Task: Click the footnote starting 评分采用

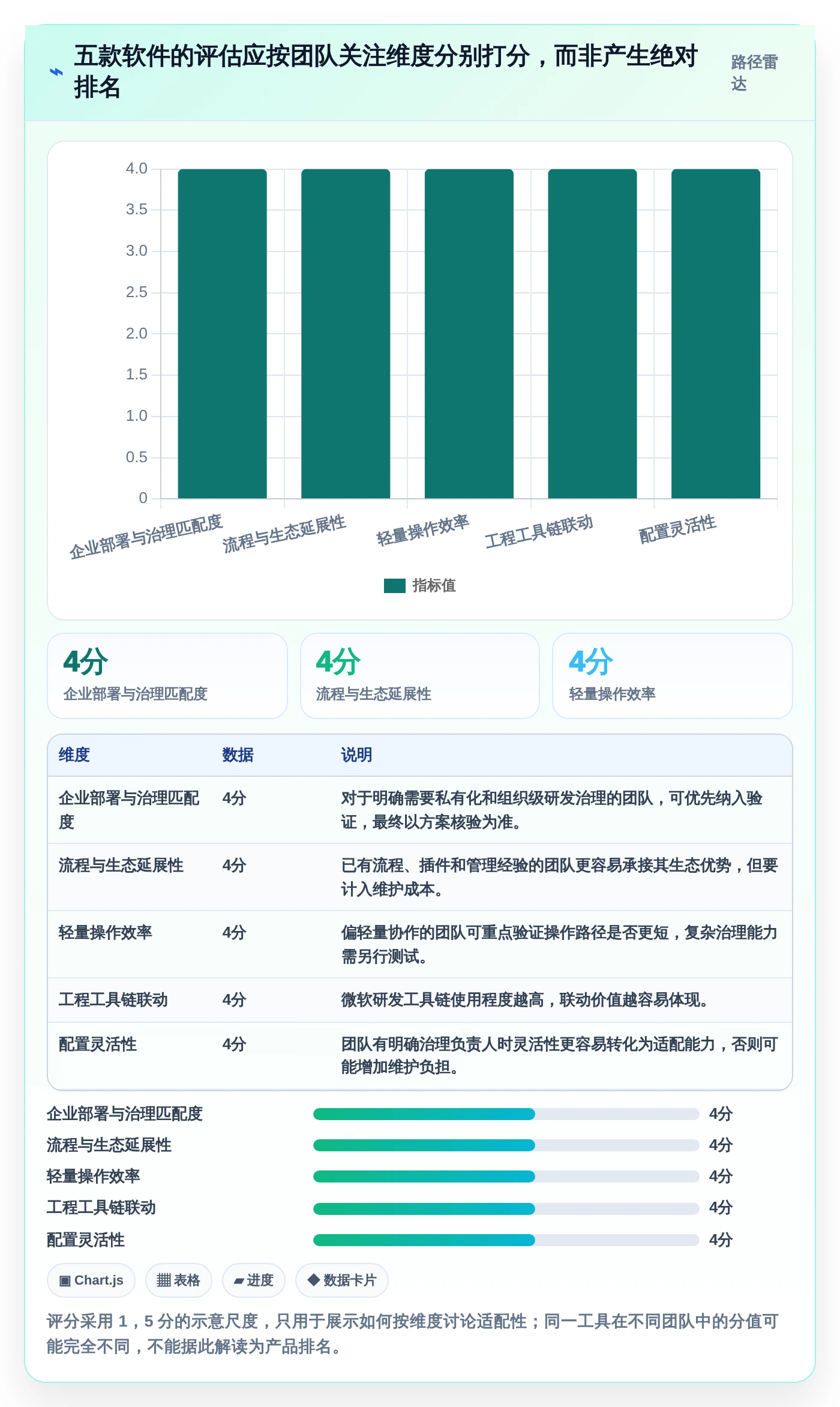Action: pos(413,1333)
